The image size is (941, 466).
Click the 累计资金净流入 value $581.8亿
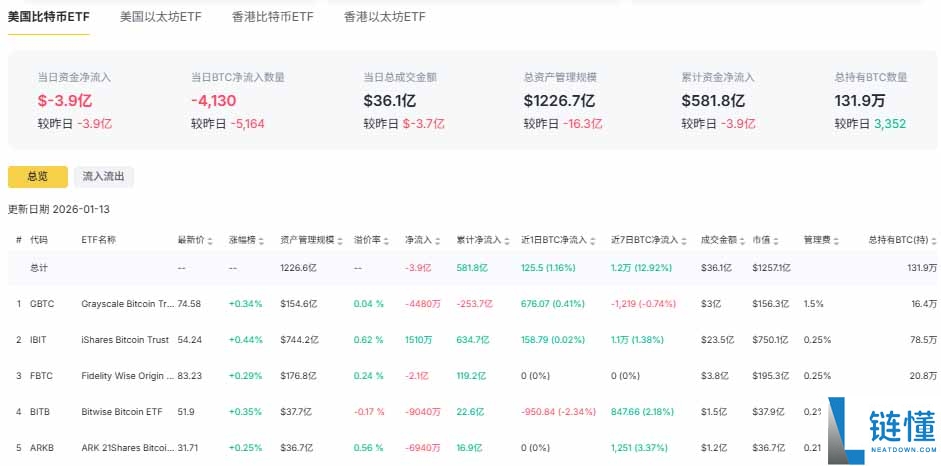(x=713, y=101)
